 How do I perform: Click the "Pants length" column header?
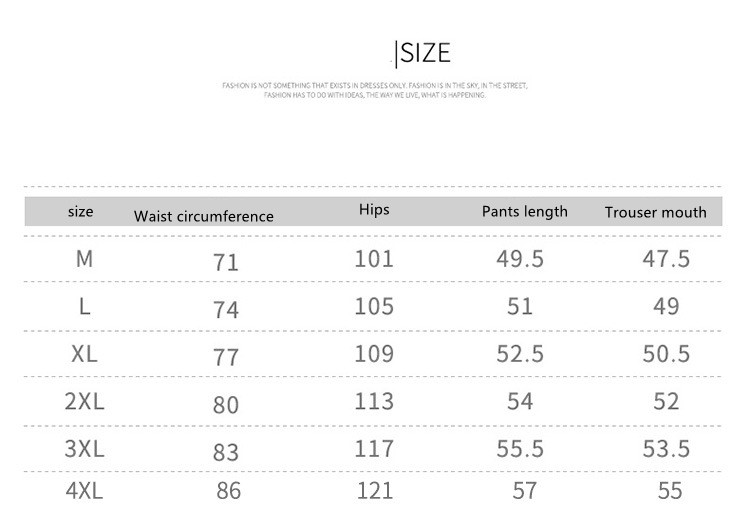pos(524,211)
